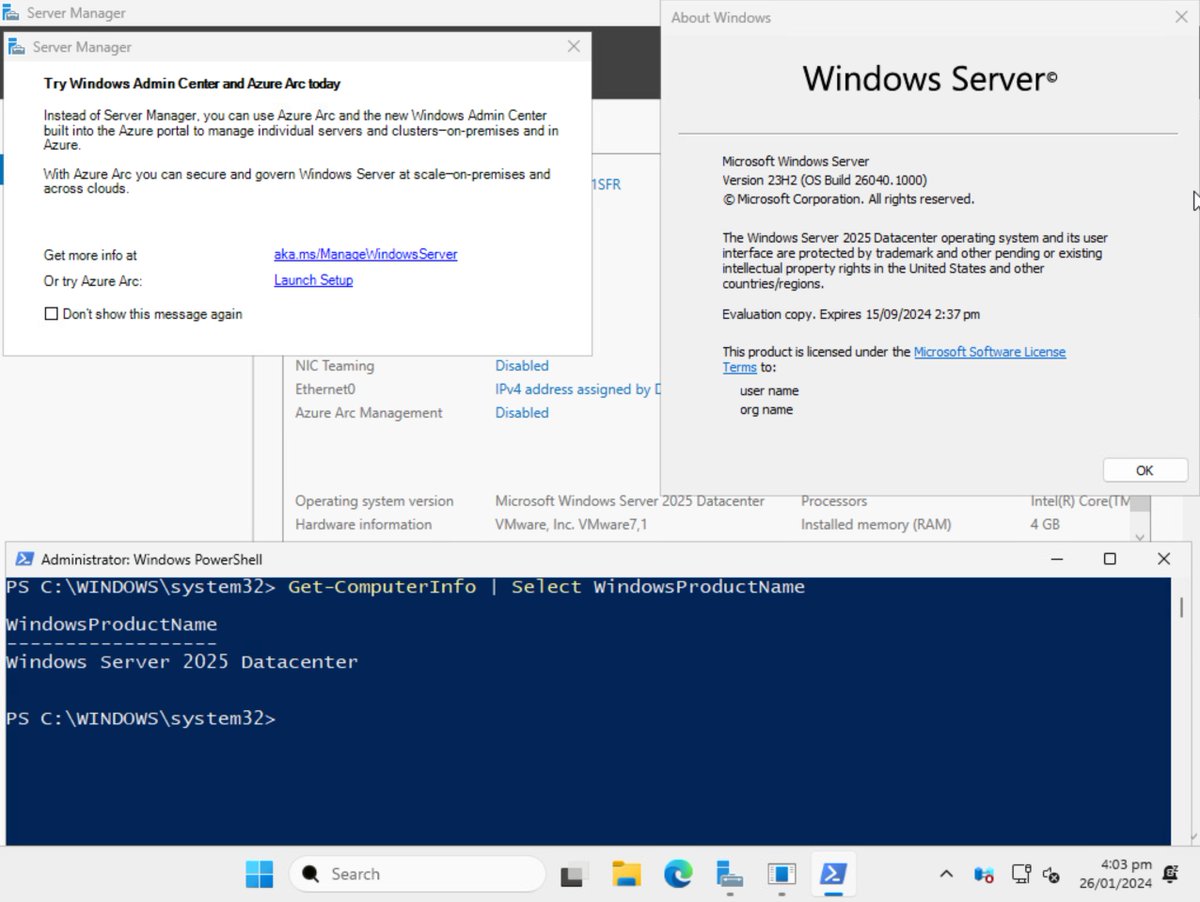Viewport: 1200px width, 902px height.
Task: Click the NIC Teaming label
Action: point(334,366)
